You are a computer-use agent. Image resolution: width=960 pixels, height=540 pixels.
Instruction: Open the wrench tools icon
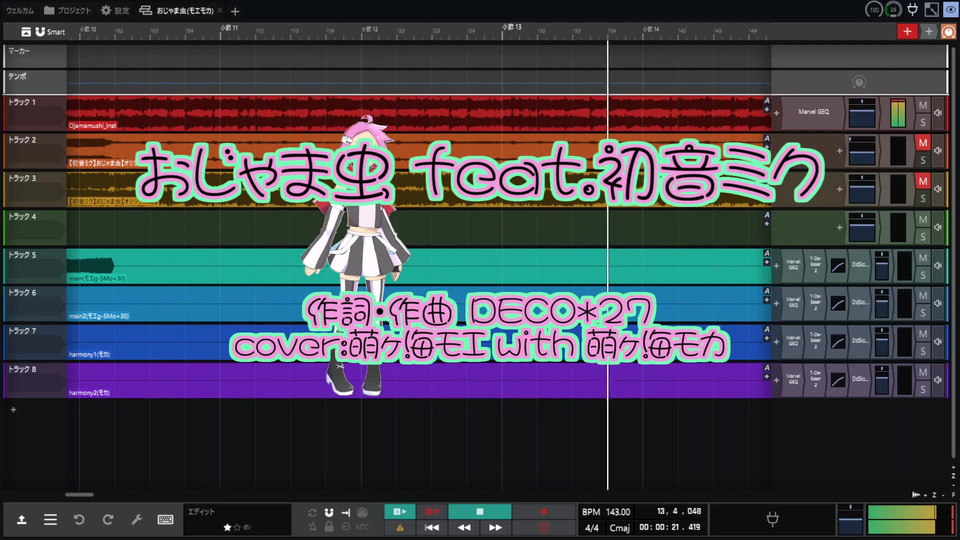(x=137, y=520)
